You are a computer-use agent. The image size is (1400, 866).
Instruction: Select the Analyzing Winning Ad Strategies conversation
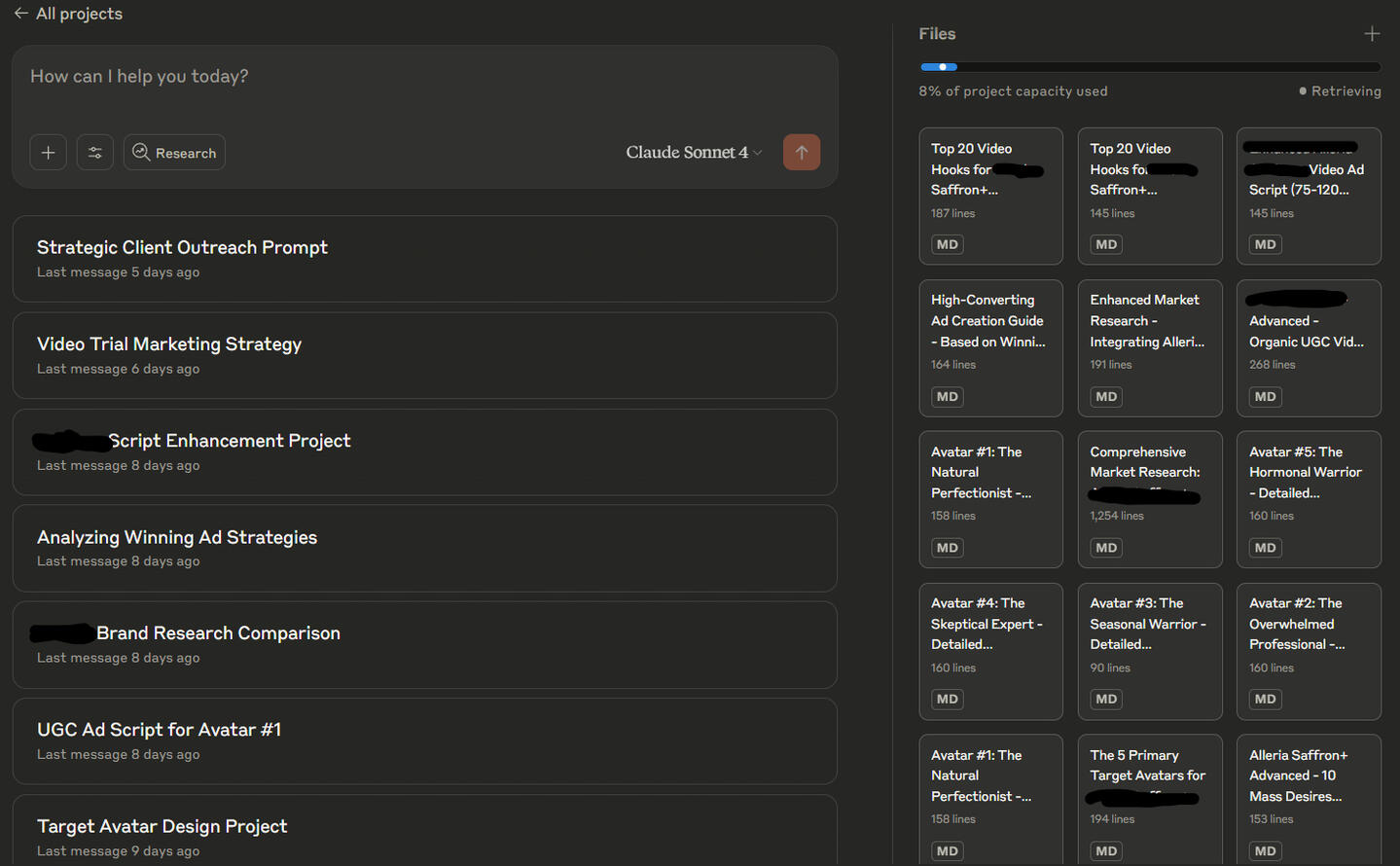pyautogui.click(x=424, y=548)
